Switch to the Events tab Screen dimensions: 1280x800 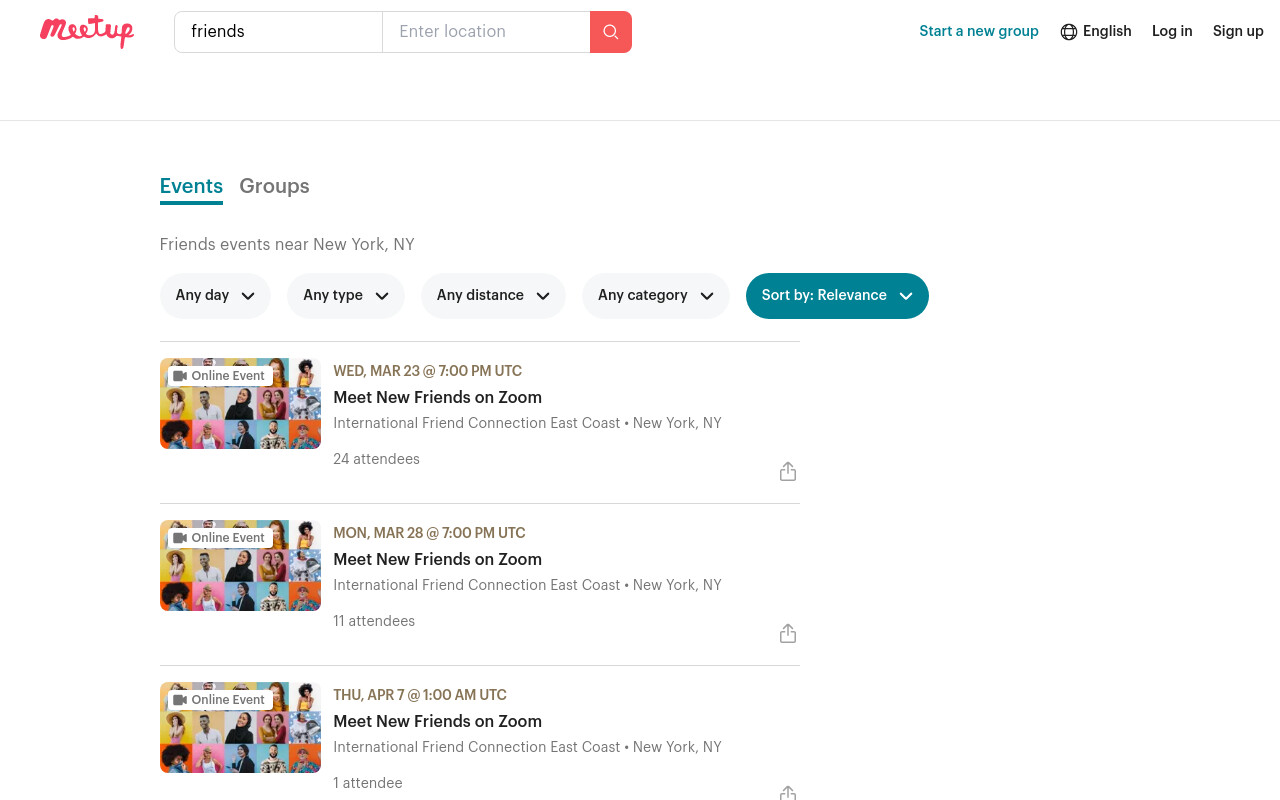(191, 187)
